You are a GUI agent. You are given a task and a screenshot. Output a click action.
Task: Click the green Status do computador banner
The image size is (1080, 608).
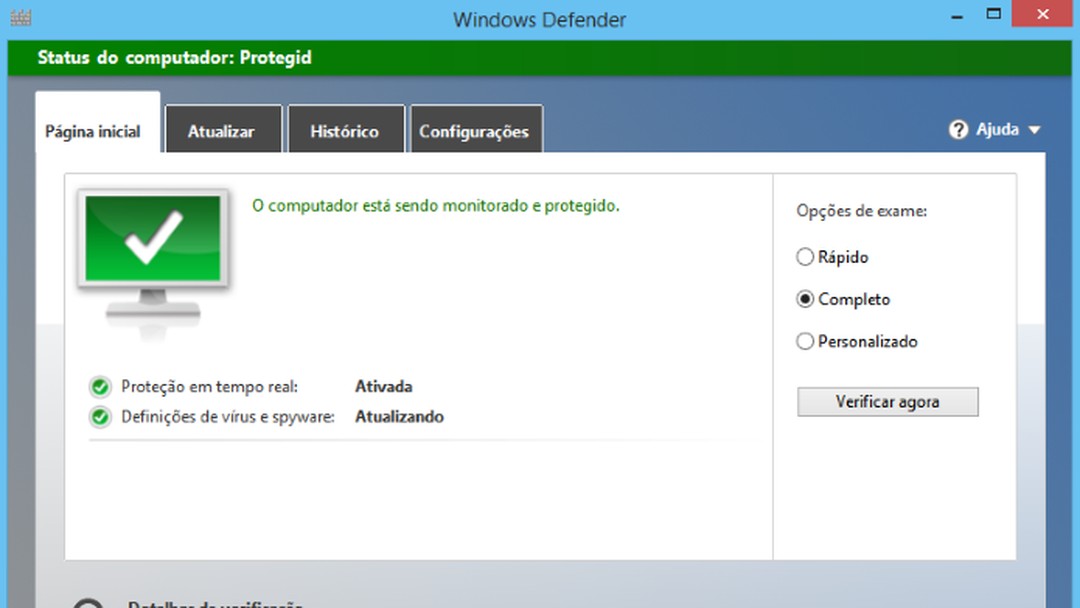(x=540, y=58)
